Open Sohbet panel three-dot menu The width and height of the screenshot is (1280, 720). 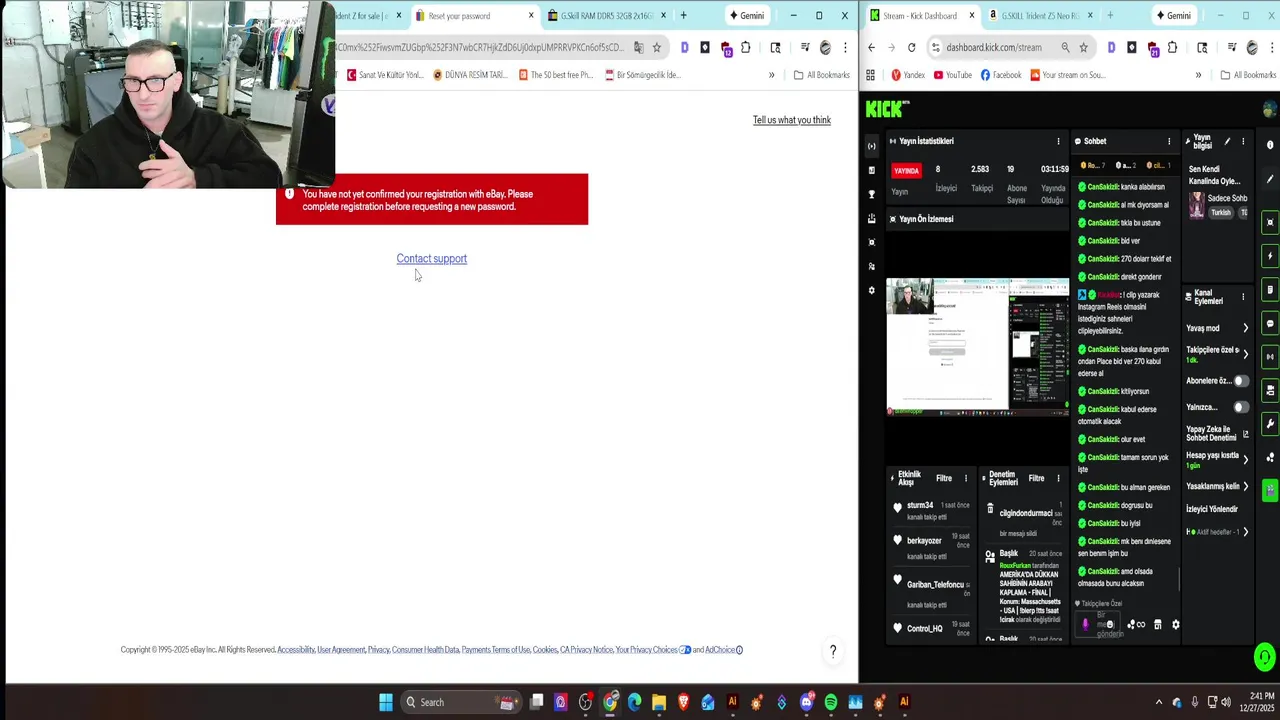1168,141
